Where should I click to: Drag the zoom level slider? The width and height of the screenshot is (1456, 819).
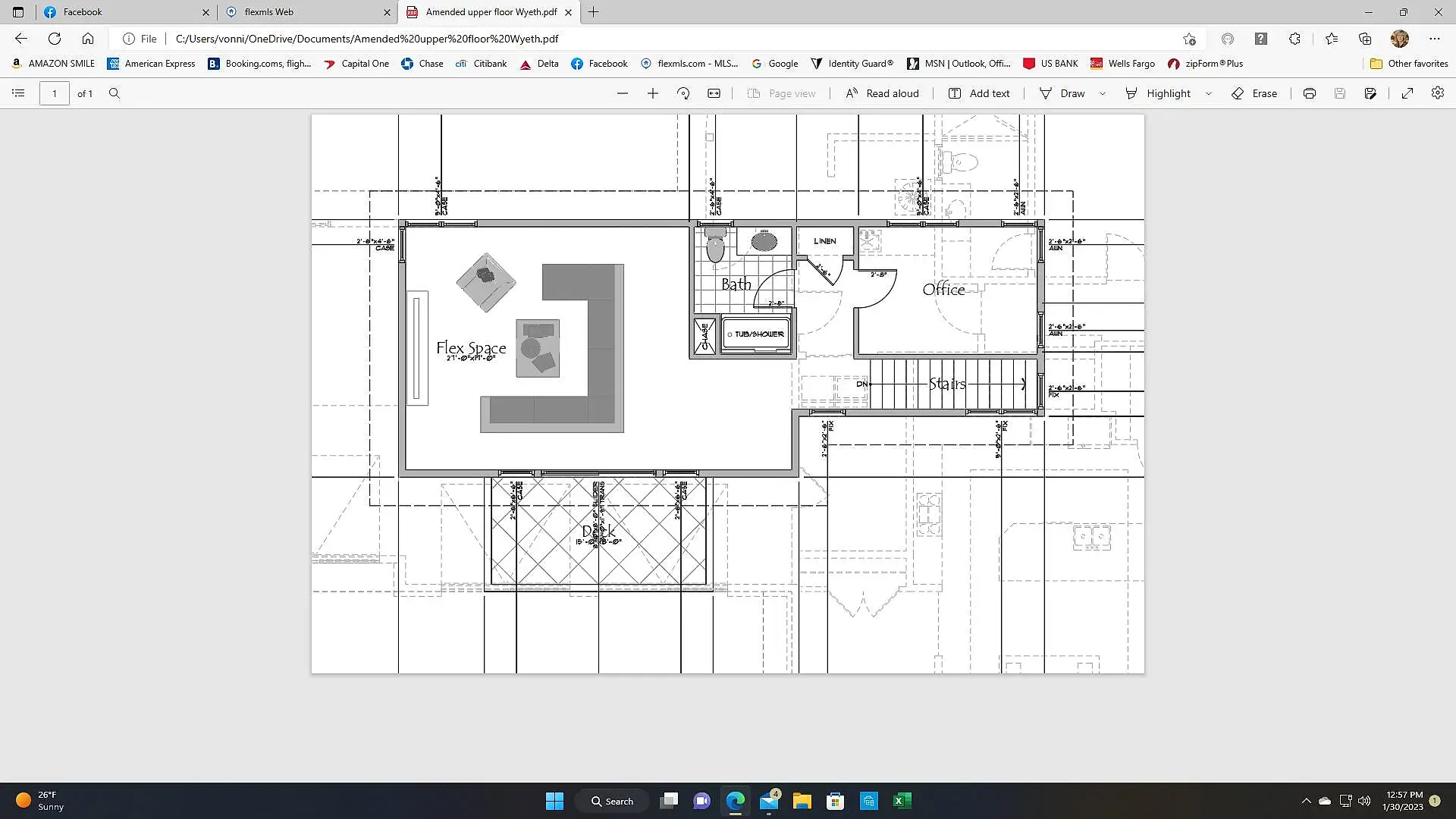click(x=637, y=93)
